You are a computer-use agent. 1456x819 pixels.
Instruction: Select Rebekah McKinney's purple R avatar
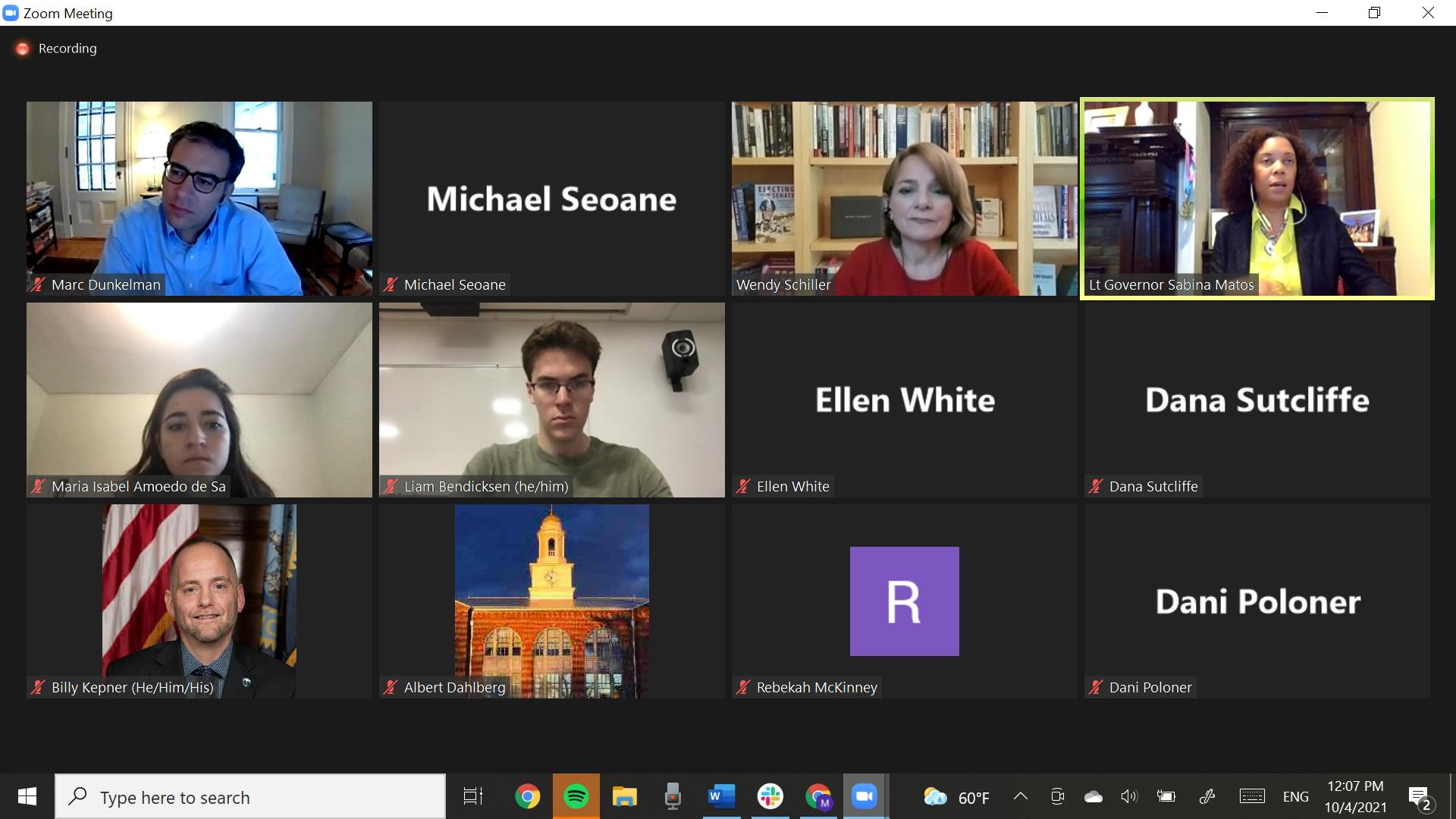pyautogui.click(x=904, y=601)
